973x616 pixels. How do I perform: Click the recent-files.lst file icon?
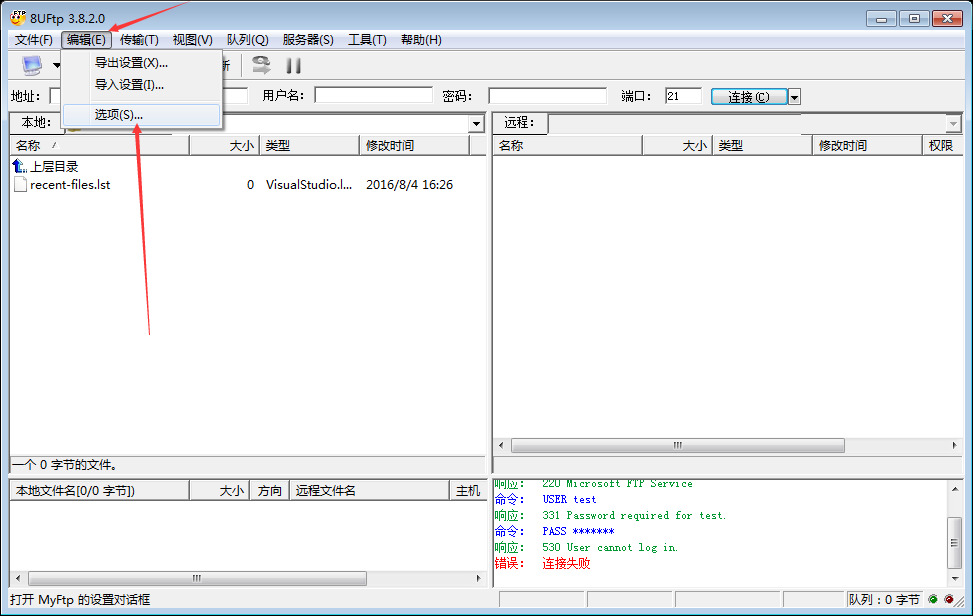[x=20, y=185]
